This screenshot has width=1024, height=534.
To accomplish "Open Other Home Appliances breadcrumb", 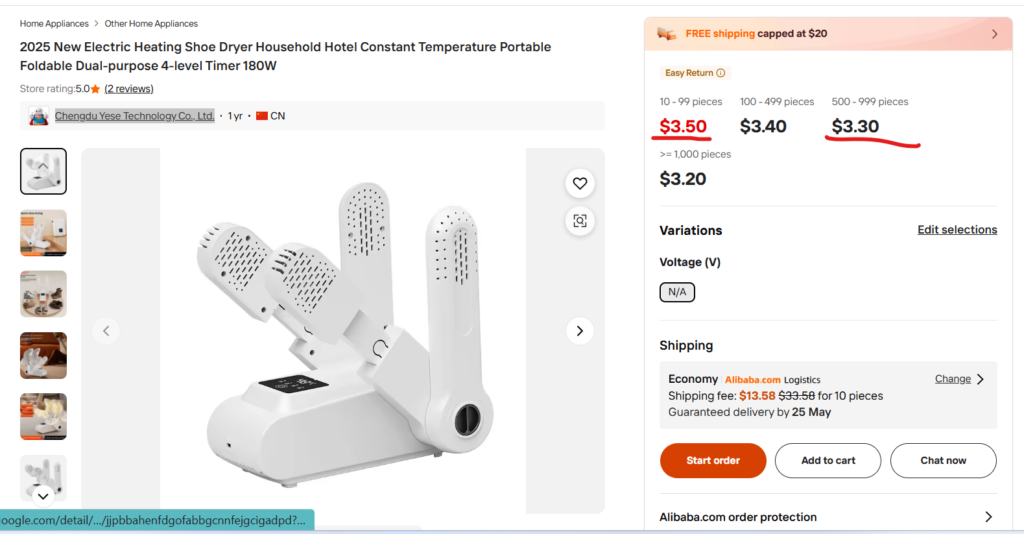I will tap(151, 23).
